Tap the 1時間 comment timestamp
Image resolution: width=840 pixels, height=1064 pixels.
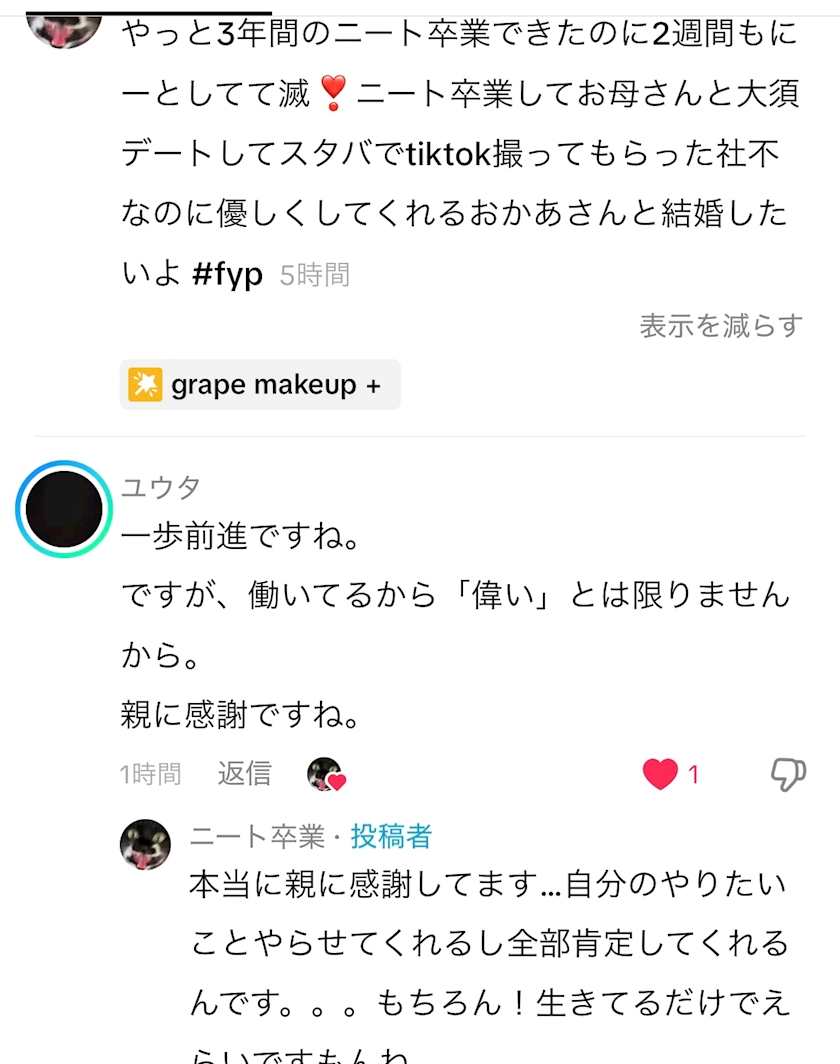(150, 774)
